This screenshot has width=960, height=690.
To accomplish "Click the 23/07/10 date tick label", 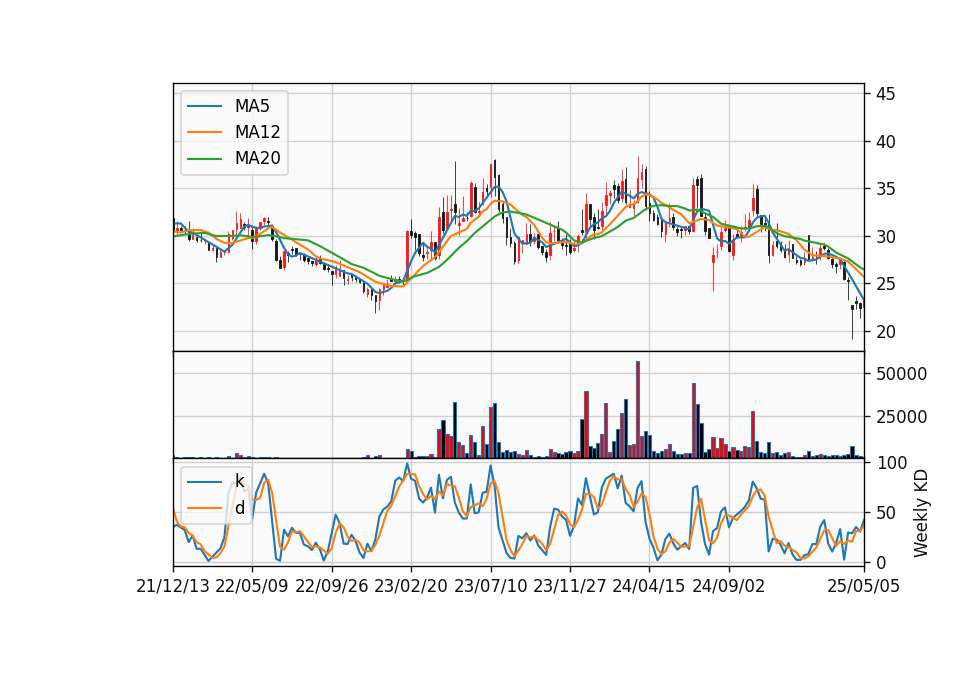I will (490, 586).
